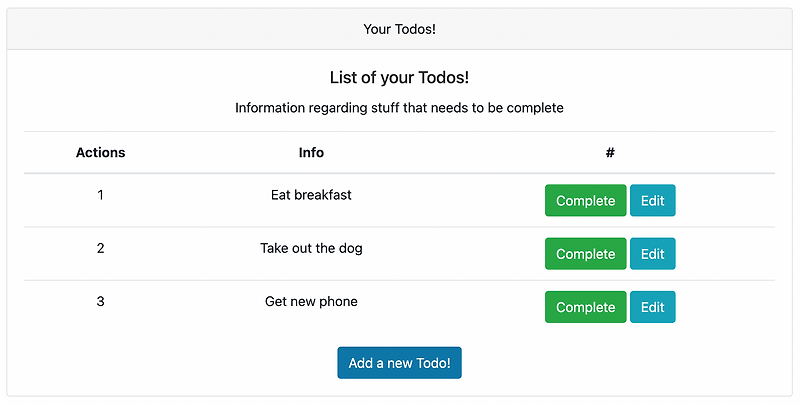Complete the Get new phone todo
This screenshot has height=405, width=800.
tap(585, 307)
